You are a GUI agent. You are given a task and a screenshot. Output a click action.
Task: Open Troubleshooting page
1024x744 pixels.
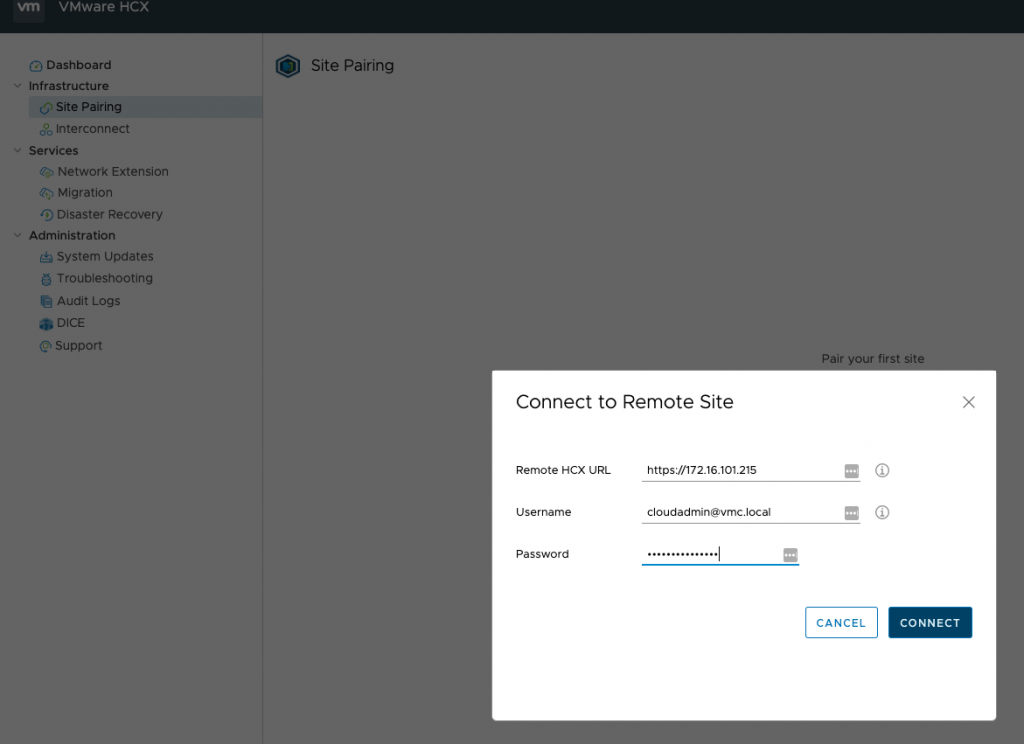[x=104, y=278]
